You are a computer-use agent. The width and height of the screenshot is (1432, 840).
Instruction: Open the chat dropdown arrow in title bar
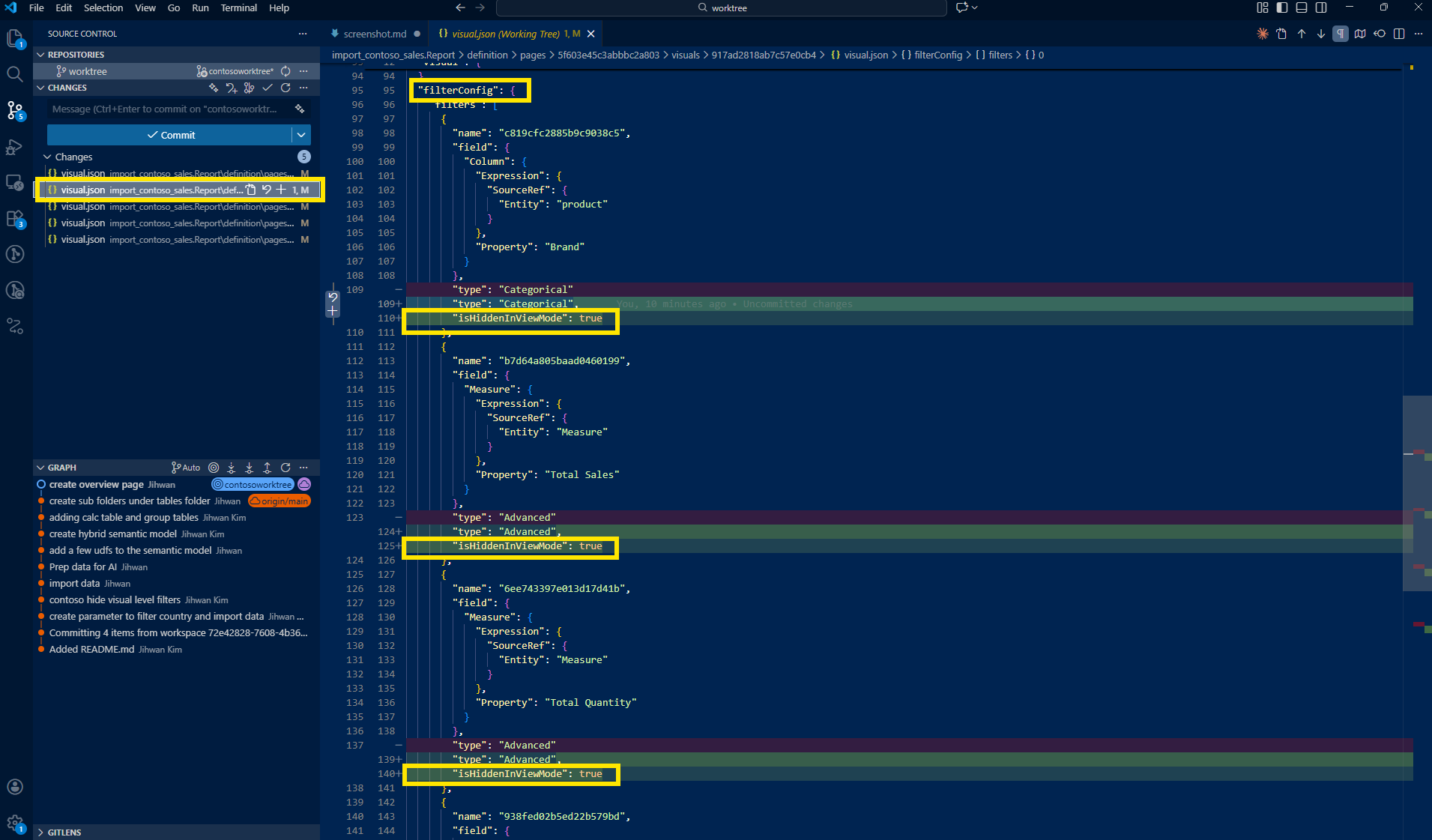pyautogui.click(x=975, y=7)
